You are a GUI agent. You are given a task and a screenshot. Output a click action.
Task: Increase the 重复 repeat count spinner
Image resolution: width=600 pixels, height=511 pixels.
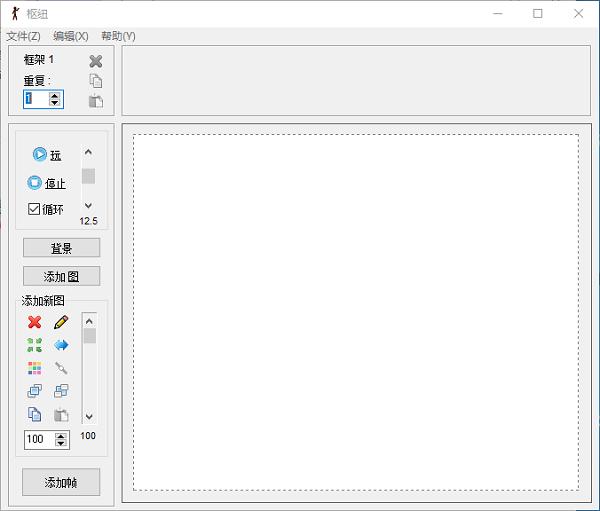coord(55,95)
